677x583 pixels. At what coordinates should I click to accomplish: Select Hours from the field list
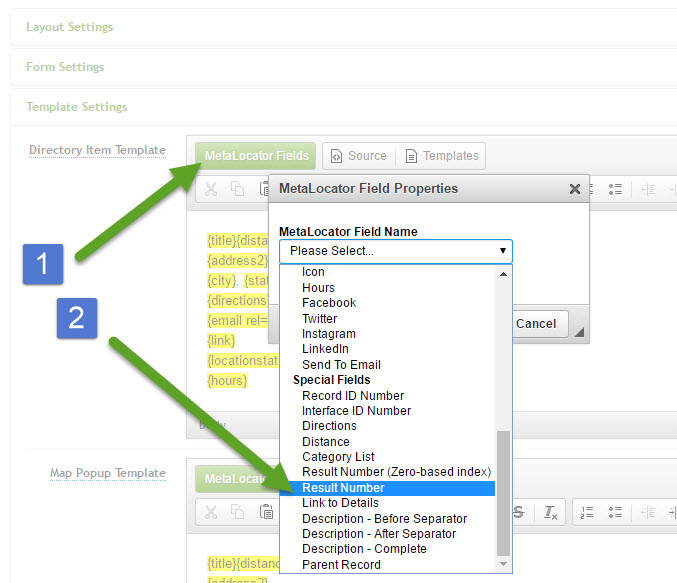[x=318, y=288]
